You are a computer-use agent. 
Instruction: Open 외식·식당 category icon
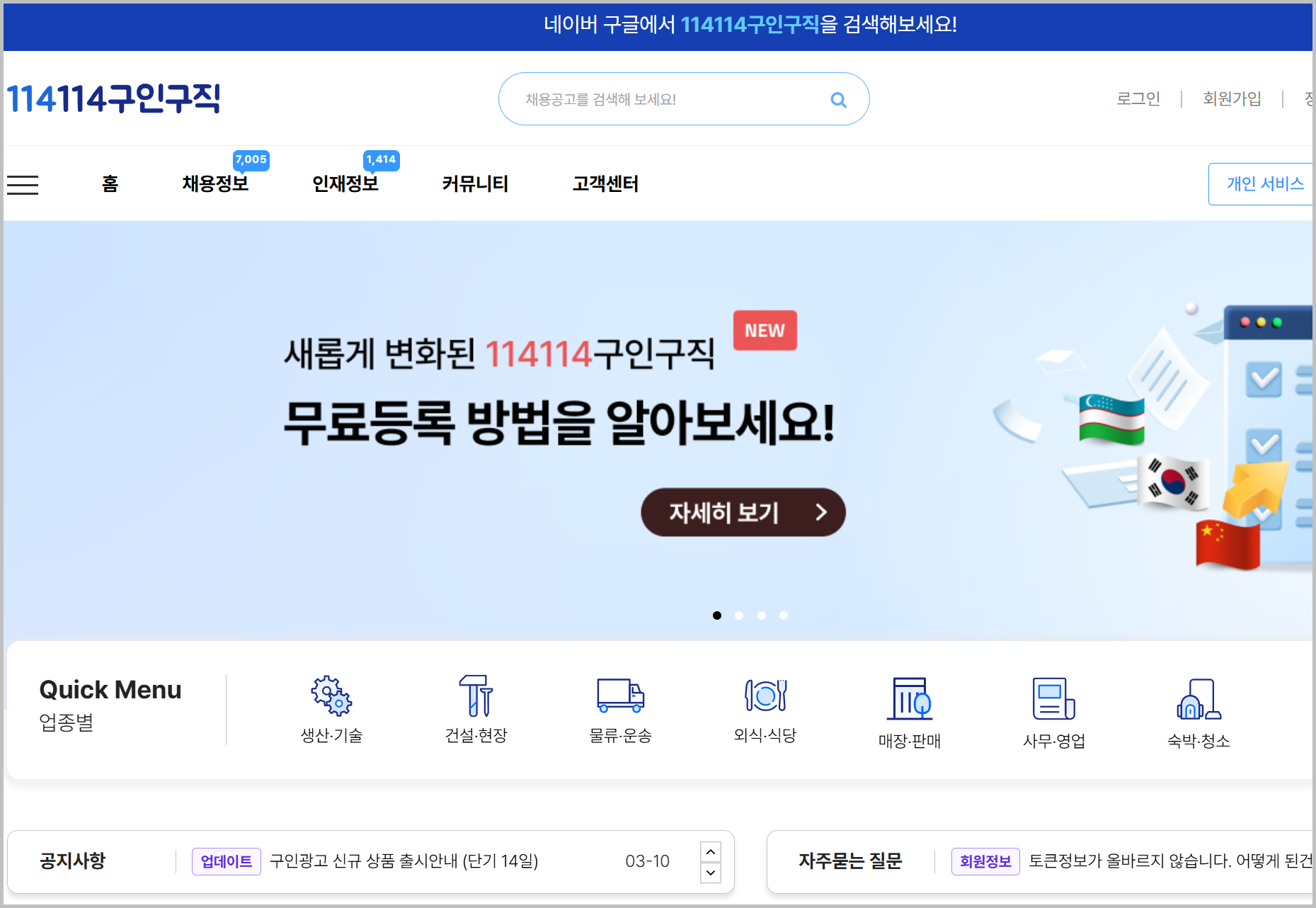pos(765,695)
